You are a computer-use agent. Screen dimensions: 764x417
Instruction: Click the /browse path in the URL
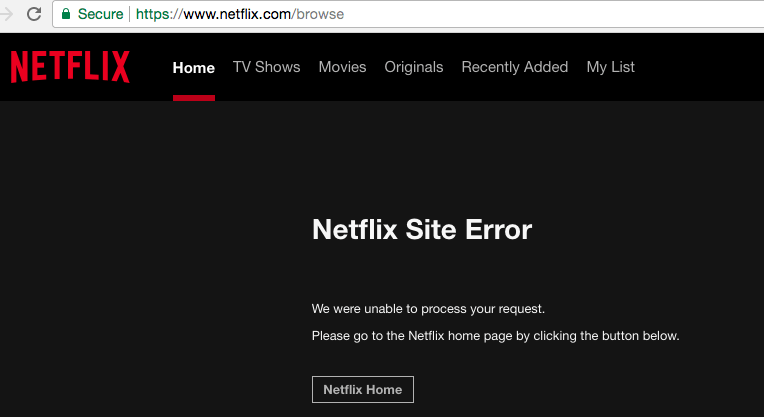(x=318, y=14)
